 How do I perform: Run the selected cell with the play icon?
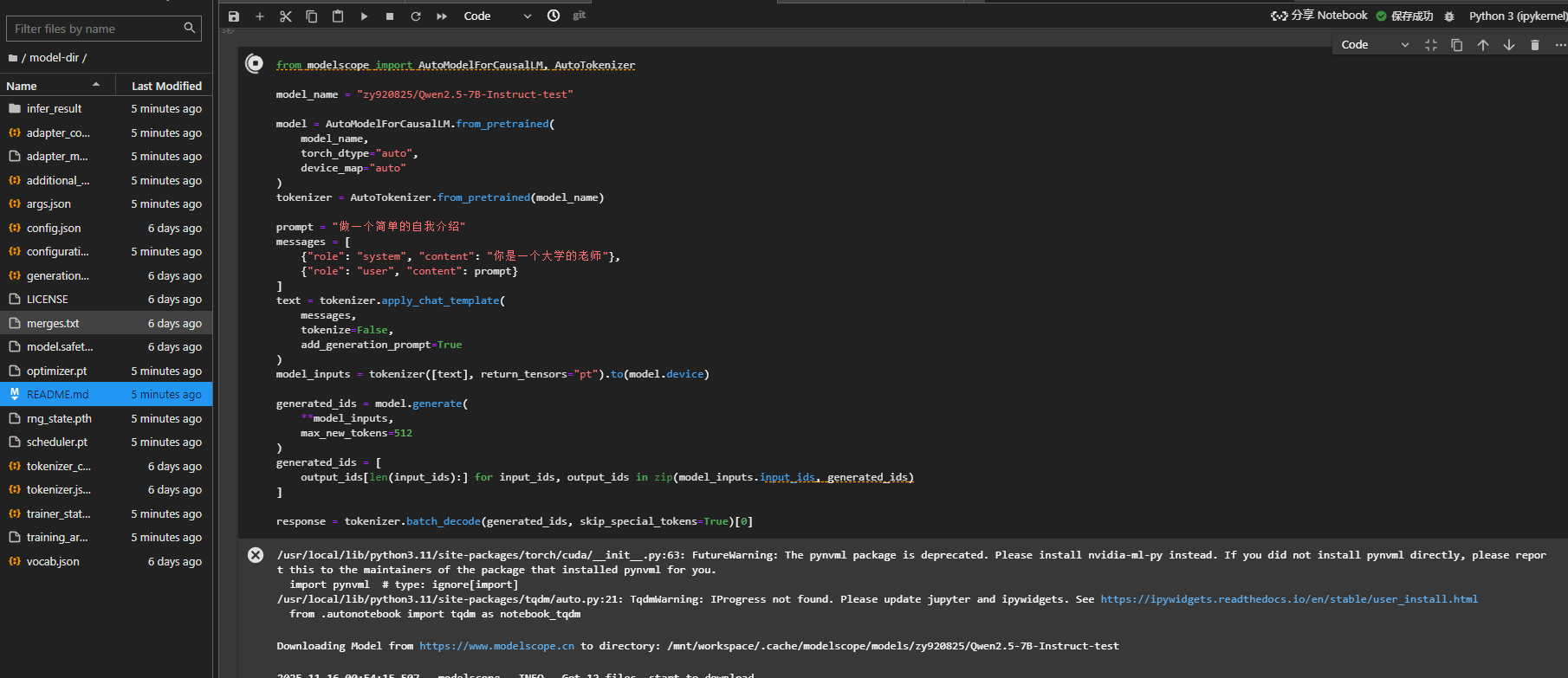pyautogui.click(x=364, y=16)
